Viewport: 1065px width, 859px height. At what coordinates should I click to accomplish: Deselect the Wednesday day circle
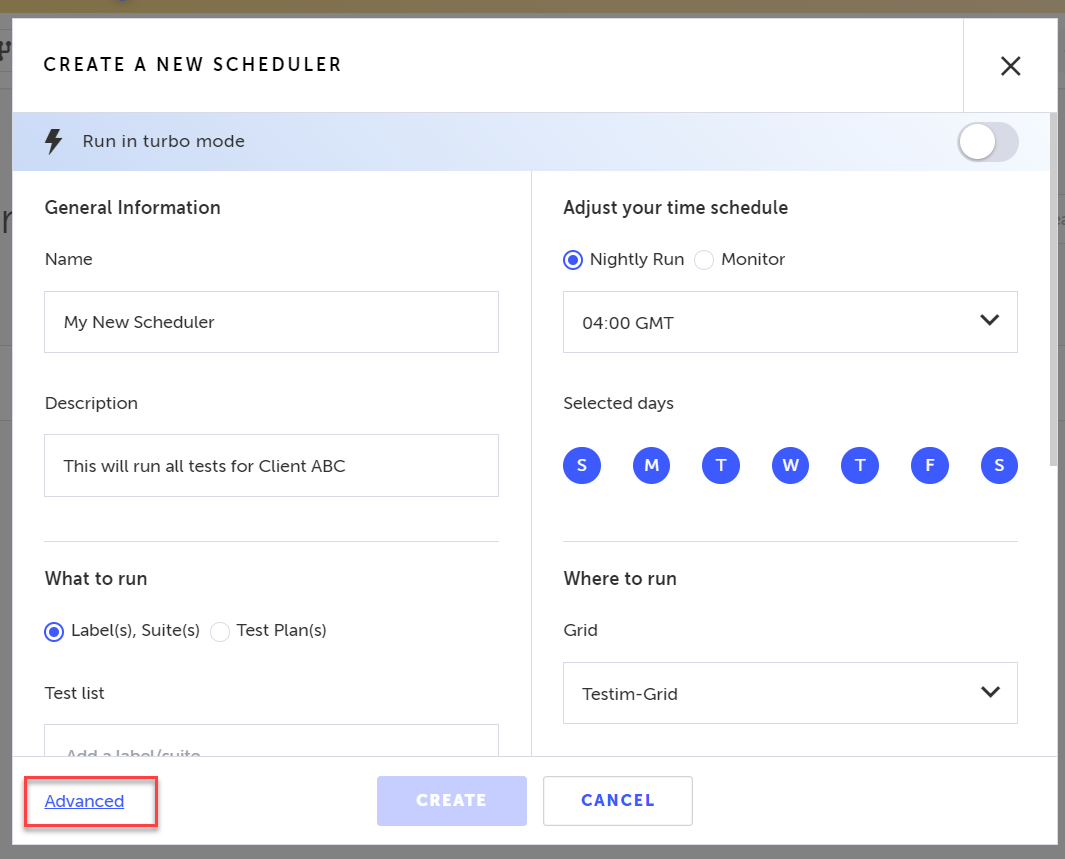tap(791, 465)
